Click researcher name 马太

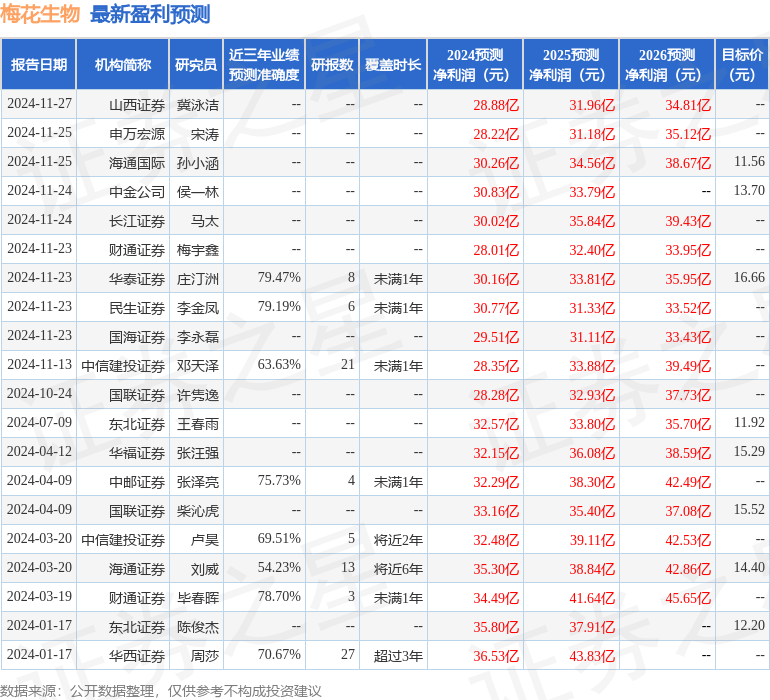pyautogui.click(x=205, y=221)
